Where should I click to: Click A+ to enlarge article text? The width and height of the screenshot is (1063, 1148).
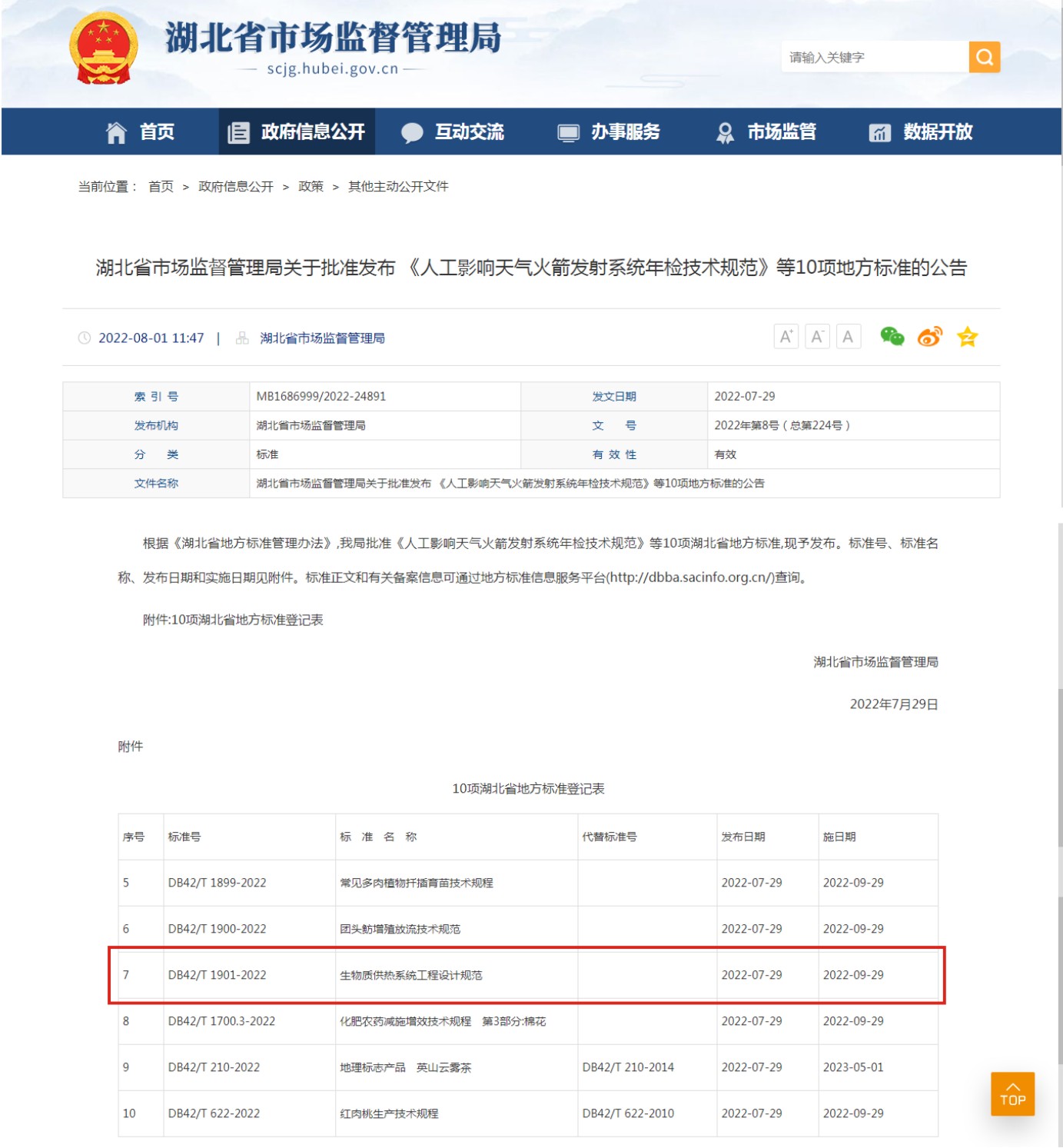pos(785,336)
